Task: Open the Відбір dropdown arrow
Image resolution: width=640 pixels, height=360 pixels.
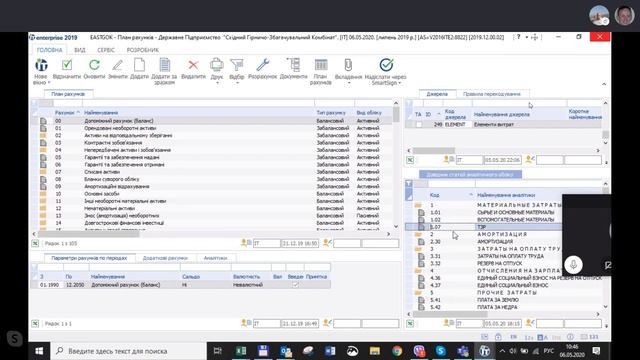Action: pyautogui.click(x=237, y=83)
